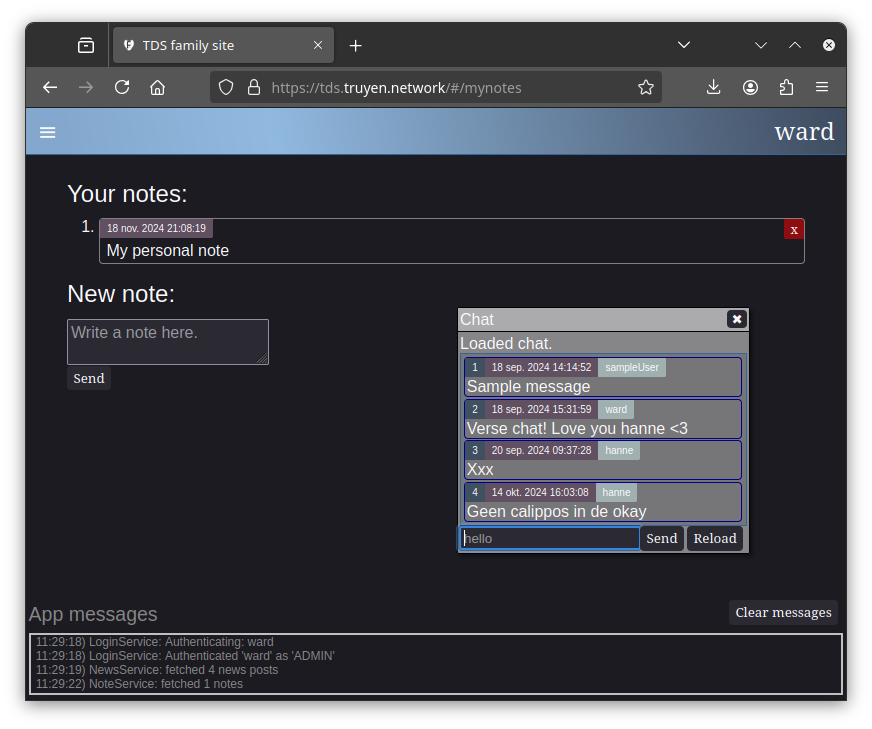Image resolution: width=872 pixels, height=729 pixels.
Task: Open the browser account profile menu
Action: (x=750, y=87)
